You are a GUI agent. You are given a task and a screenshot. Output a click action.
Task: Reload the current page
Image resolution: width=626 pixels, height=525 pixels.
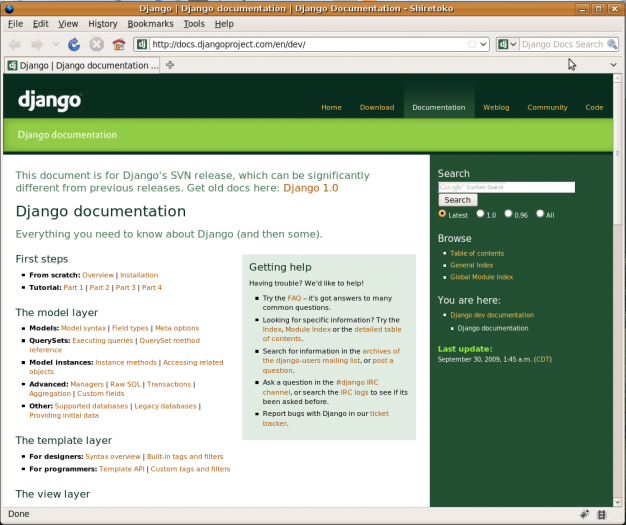[x=74, y=44]
